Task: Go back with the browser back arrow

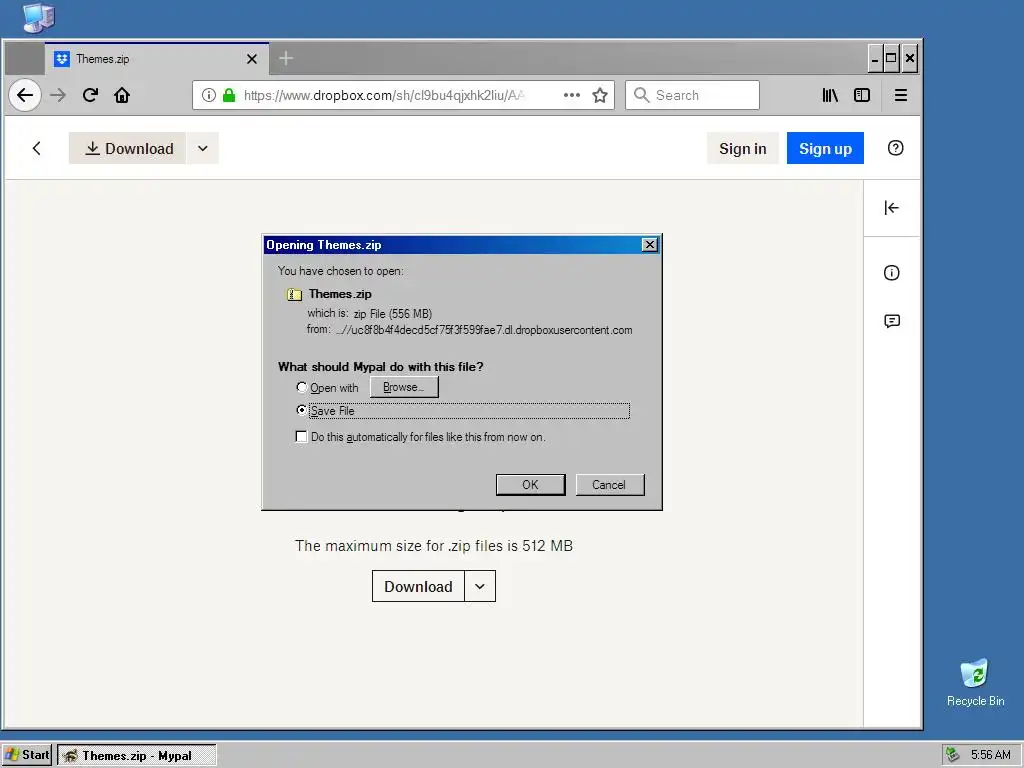Action: click(x=25, y=95)
